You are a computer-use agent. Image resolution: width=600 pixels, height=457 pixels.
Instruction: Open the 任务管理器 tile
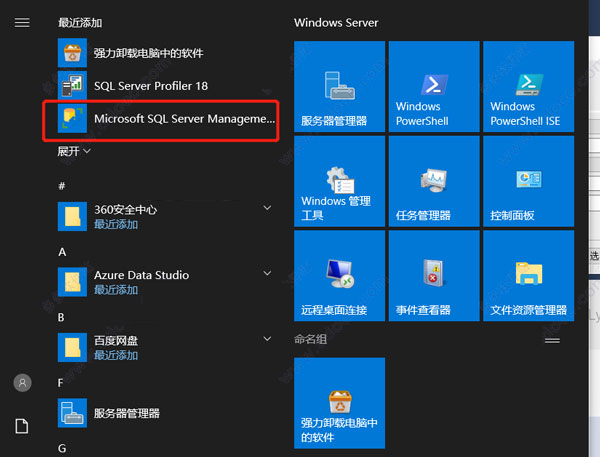[434, 181]
